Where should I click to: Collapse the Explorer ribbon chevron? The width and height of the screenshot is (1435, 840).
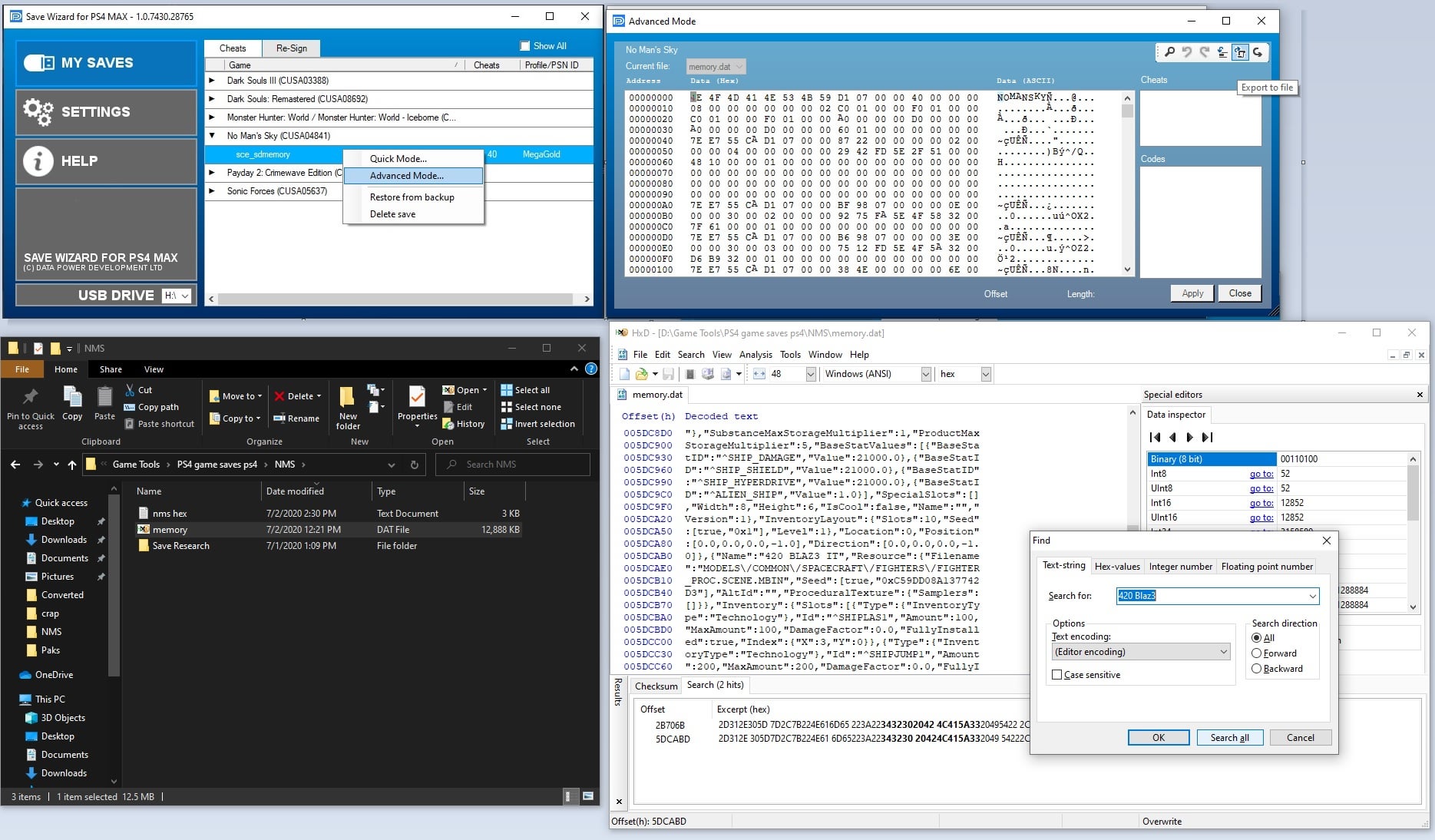(x=574, y=369)
